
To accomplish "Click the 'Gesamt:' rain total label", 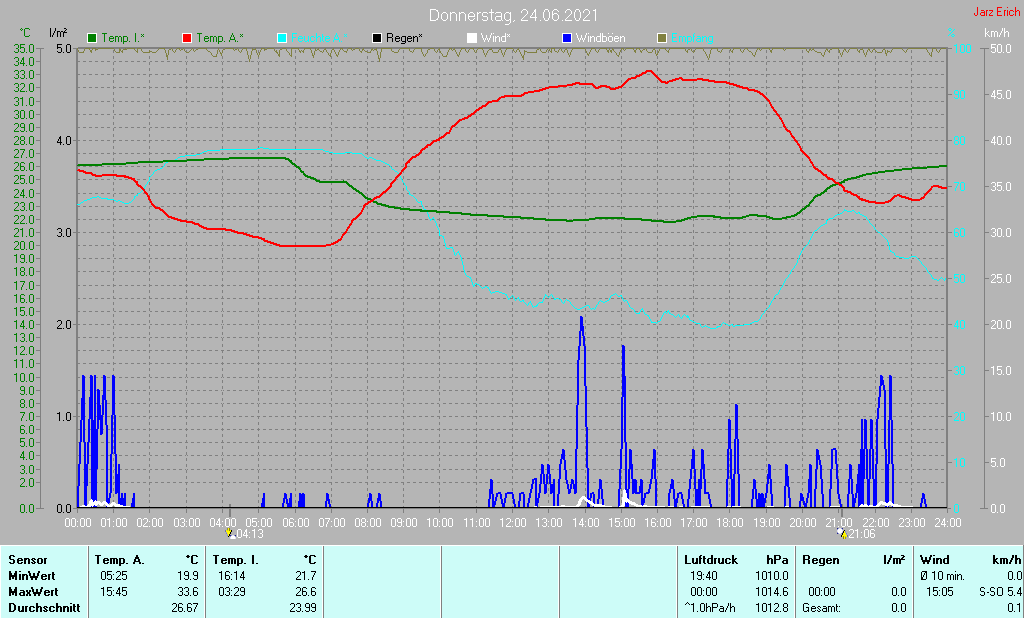I will click(x=822, y=608).
